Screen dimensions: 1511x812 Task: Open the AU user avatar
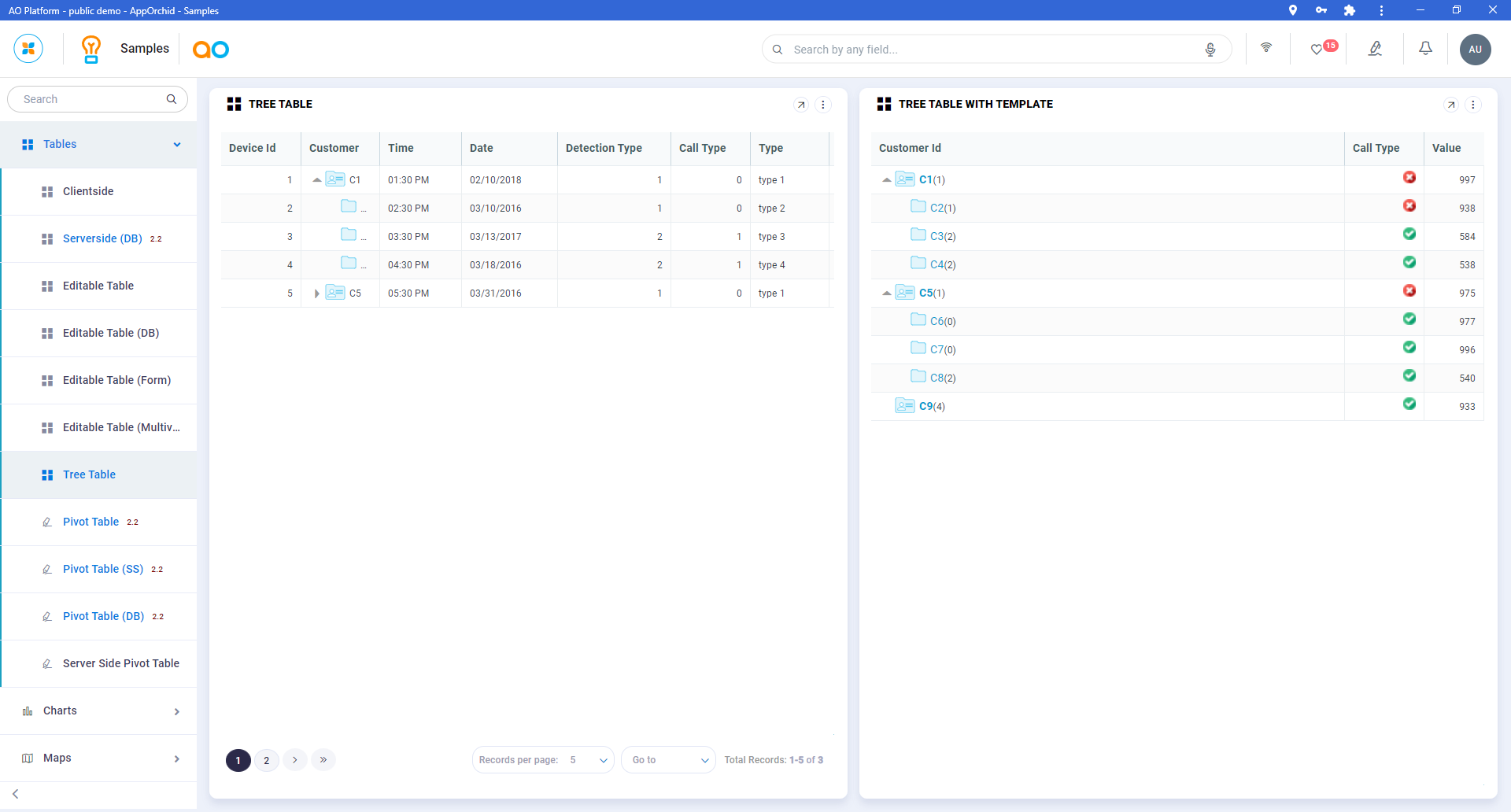1475,50
